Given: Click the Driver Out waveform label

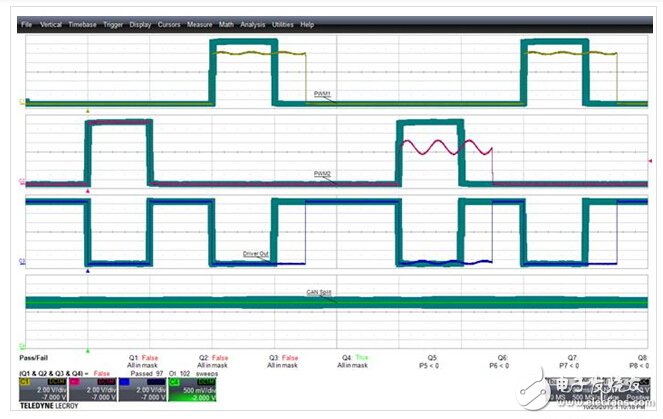Looking at the screenshot, I should tap(258, 254).
